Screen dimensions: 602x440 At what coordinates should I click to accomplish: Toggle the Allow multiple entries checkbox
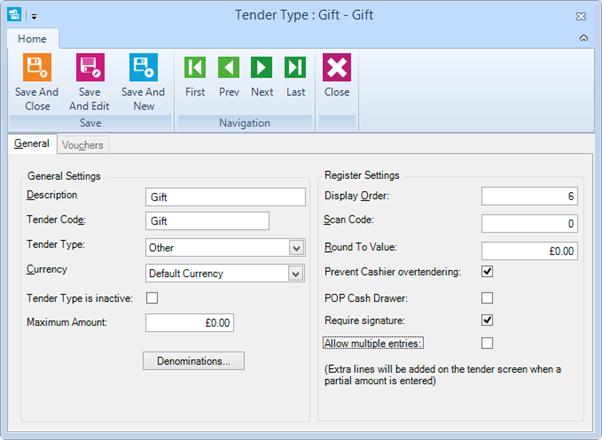coord(487,343)
